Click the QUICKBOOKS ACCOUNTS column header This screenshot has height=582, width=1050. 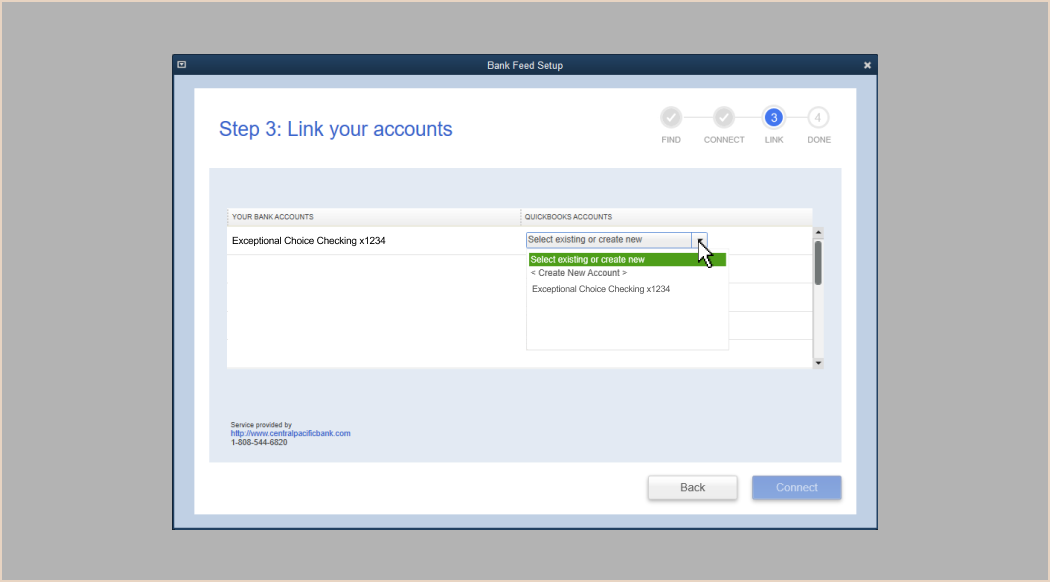click(666, 217)
